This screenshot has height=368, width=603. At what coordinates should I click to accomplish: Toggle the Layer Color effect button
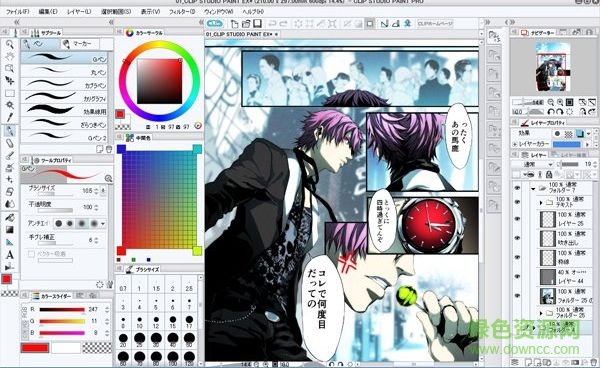[x=580, y=134]
